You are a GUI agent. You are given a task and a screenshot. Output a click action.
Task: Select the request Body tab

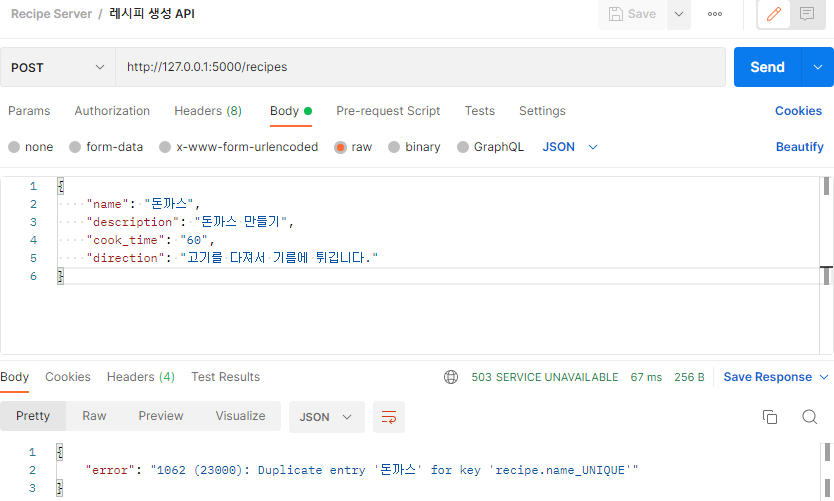pos(290,111)
